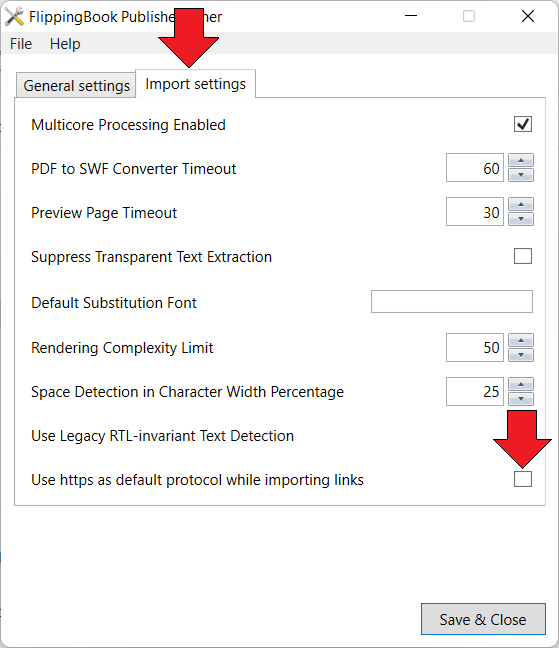
Task: Click Default Substitution Font field
Action: [452, 302]
